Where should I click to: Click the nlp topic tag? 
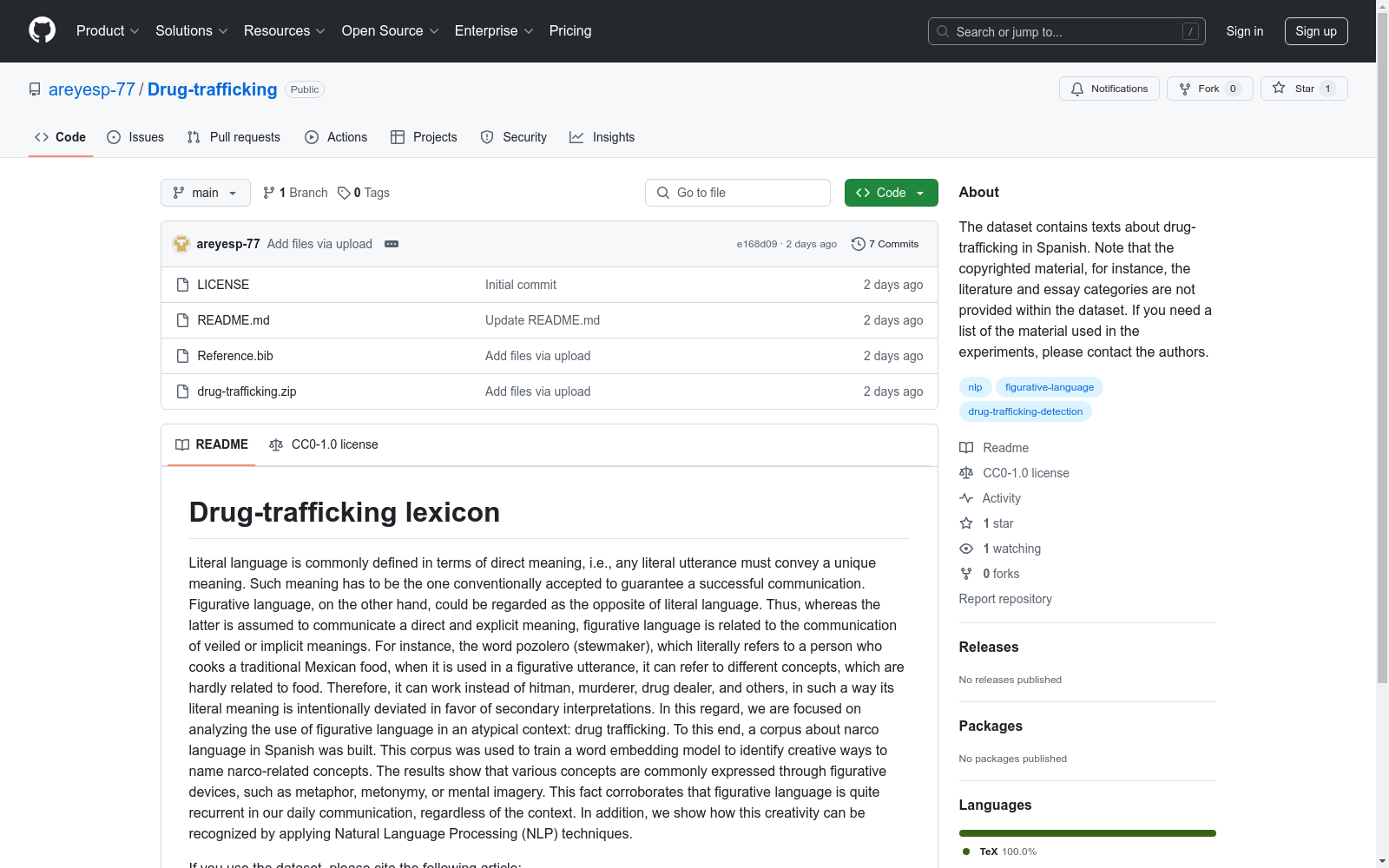975,387
